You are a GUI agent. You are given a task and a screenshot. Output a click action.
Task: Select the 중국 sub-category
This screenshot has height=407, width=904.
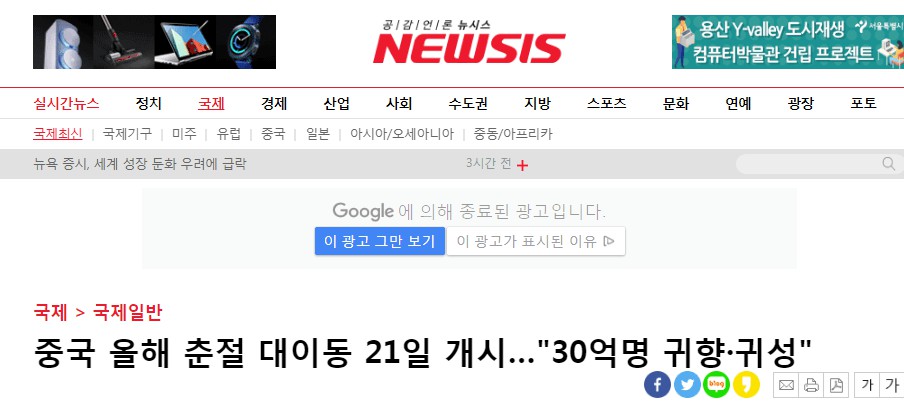(x=273, y=134)
